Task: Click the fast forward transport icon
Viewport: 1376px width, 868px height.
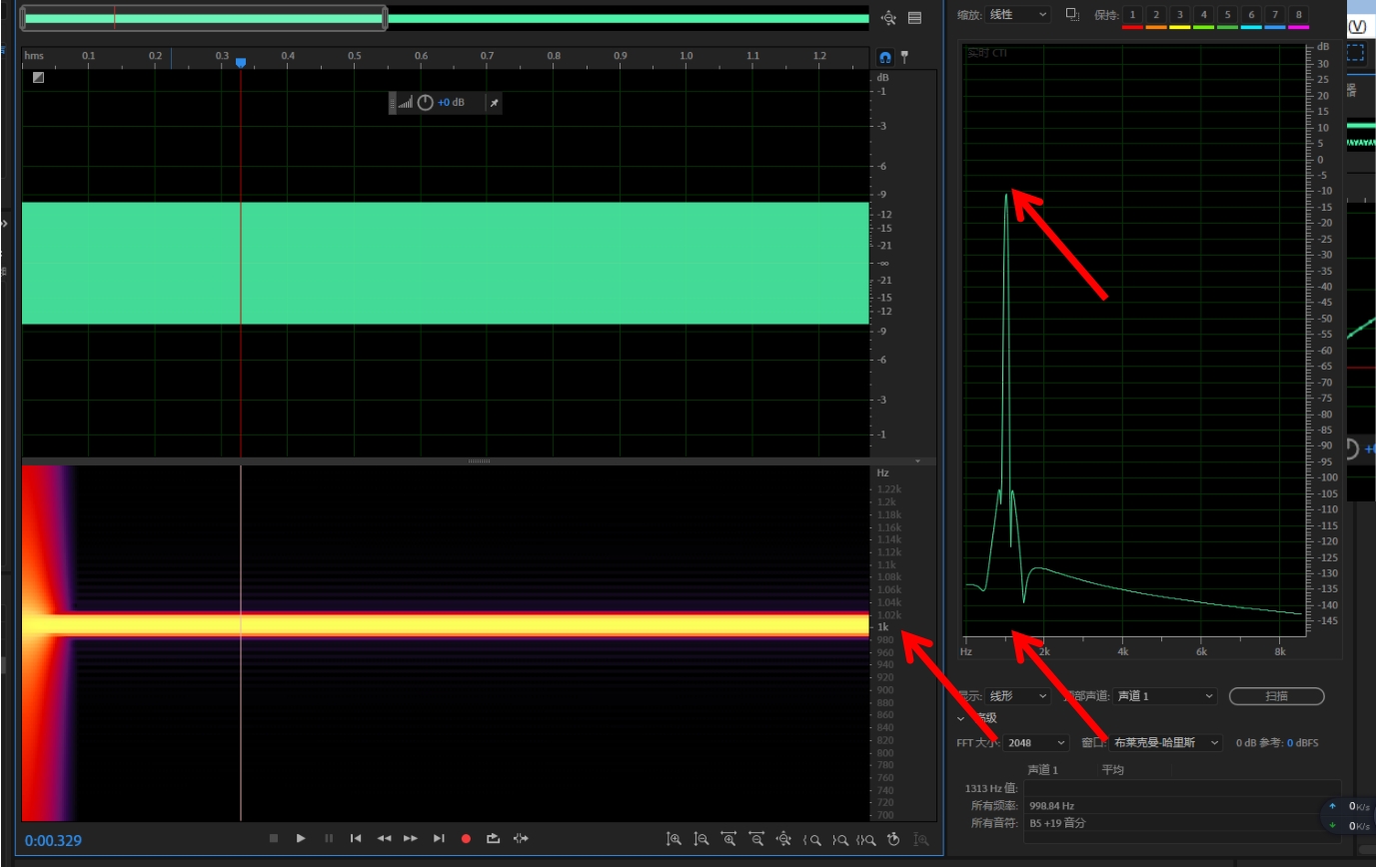Action: [411, 839]
